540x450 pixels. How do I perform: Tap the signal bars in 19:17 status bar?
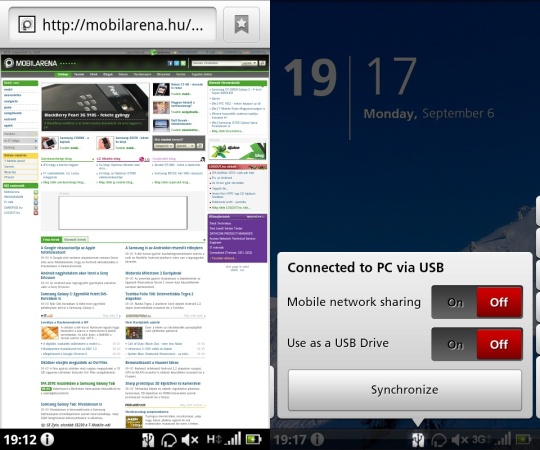point(503,439)
